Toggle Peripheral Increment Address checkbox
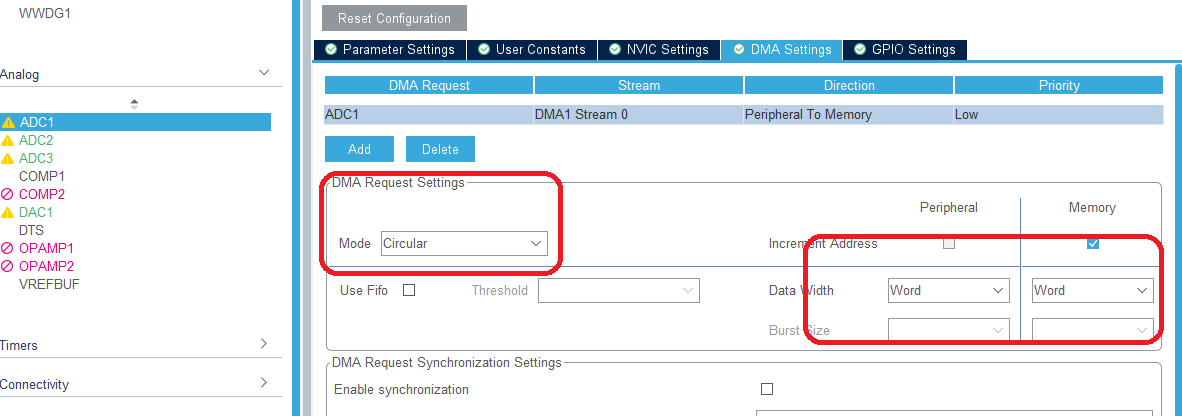 [x=949, y=243]
